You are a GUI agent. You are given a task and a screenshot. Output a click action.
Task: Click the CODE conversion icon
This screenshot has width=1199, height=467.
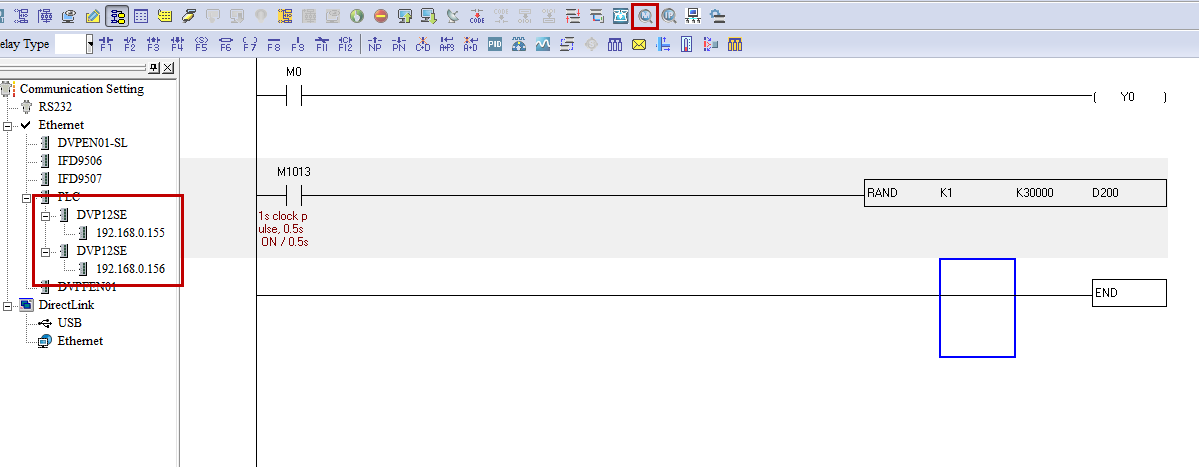tap(477, 16)
